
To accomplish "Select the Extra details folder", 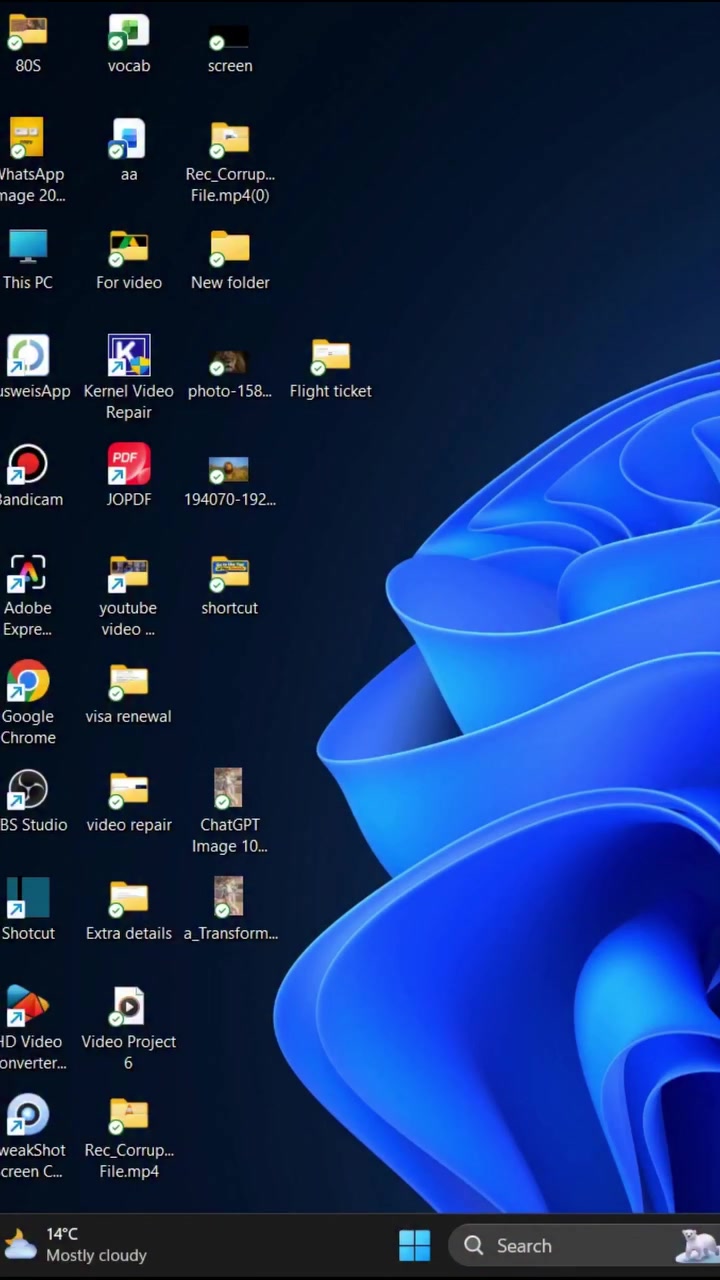I will (129, 898).
